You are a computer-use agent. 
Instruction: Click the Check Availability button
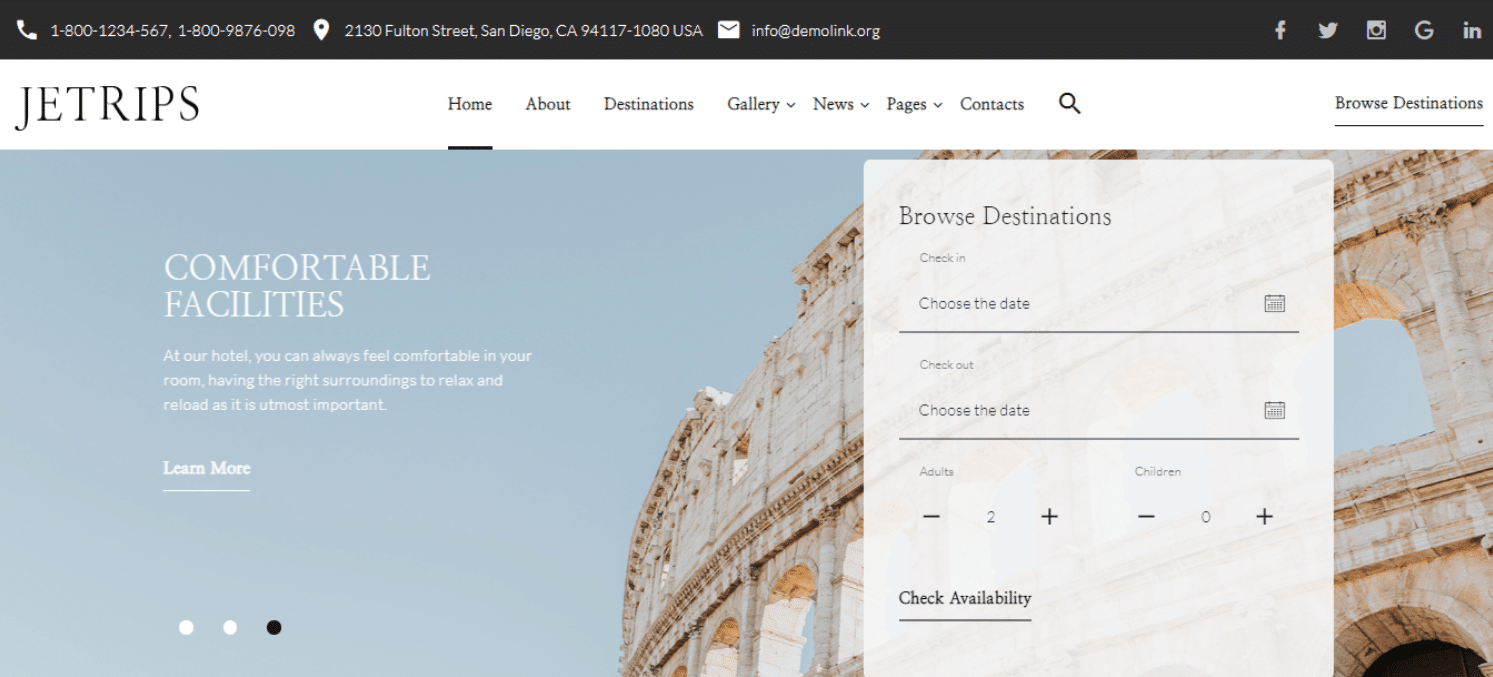964,598
